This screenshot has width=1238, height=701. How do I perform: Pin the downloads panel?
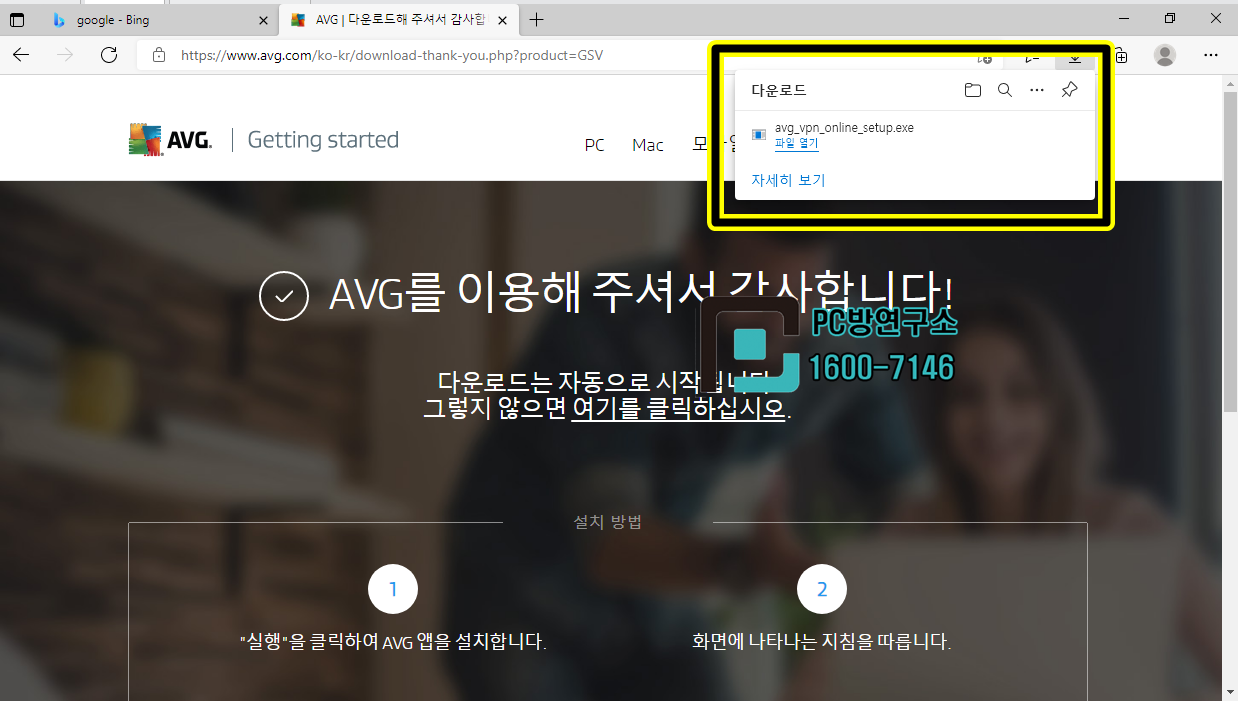click(x=1069, y=90)
